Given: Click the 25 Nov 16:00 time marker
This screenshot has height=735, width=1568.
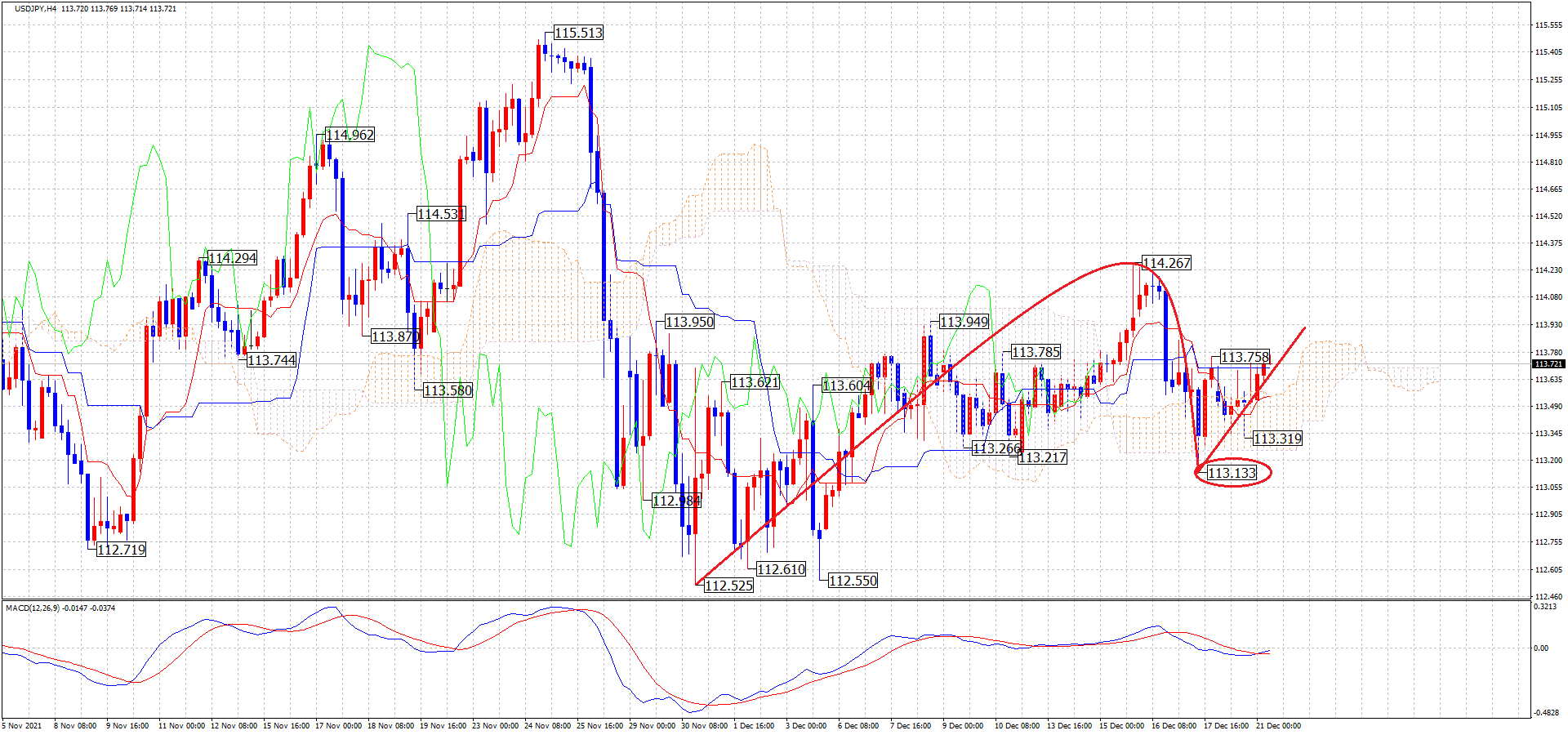Looking at the screenshot, I should [x=600, y=726].
